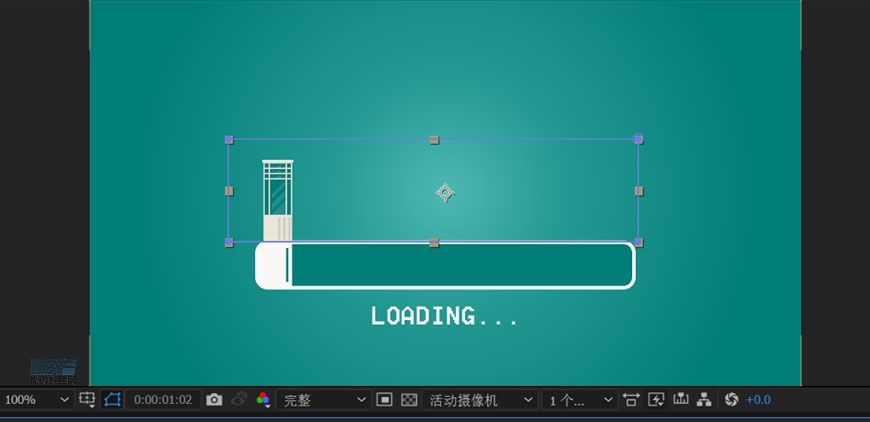Screen dimensions: 870x422
Task: Open the 完整 resolution dropdown
Action: pos(323,400)
